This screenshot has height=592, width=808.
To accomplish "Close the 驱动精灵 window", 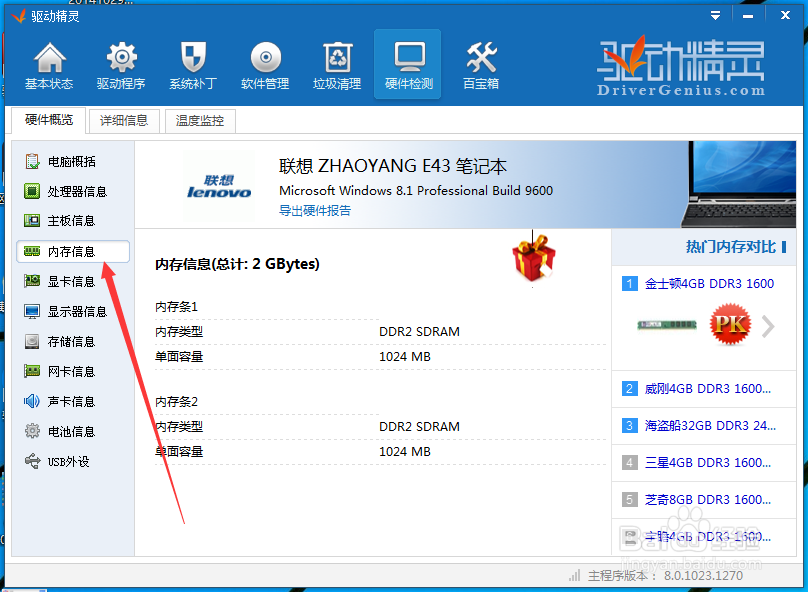I will click(x=785, y=15).
